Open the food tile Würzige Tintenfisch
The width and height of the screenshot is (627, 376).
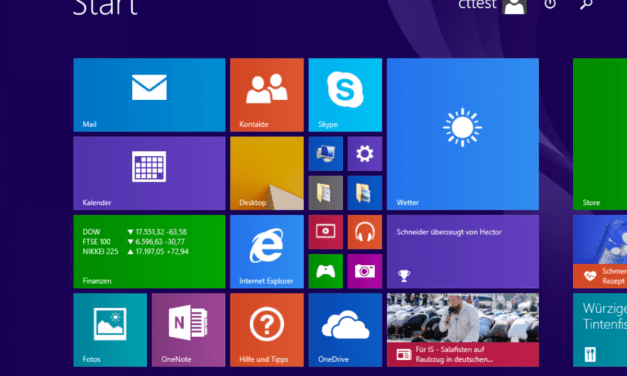click(600, 330)
